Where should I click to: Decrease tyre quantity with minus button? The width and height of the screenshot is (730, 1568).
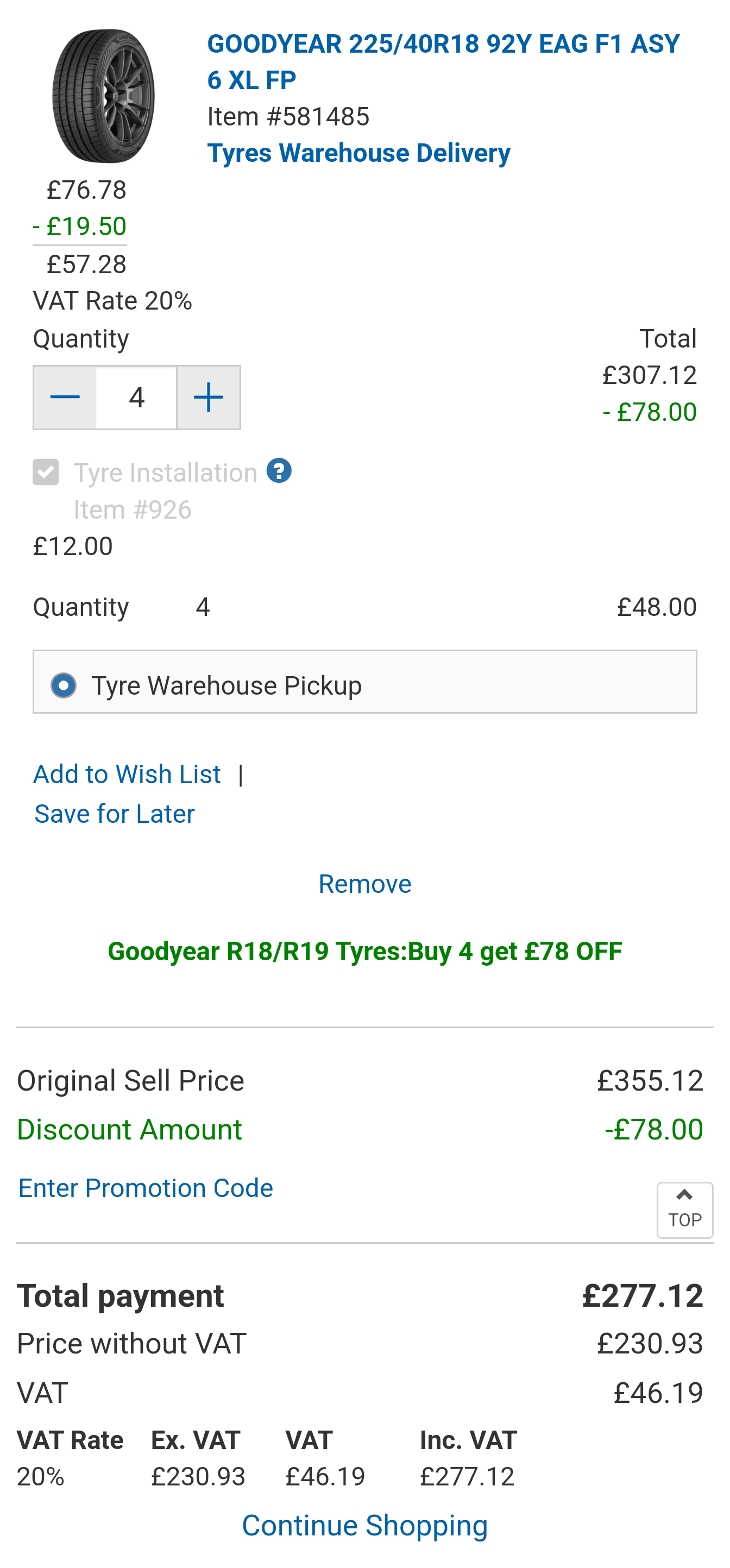coord(65,398)
